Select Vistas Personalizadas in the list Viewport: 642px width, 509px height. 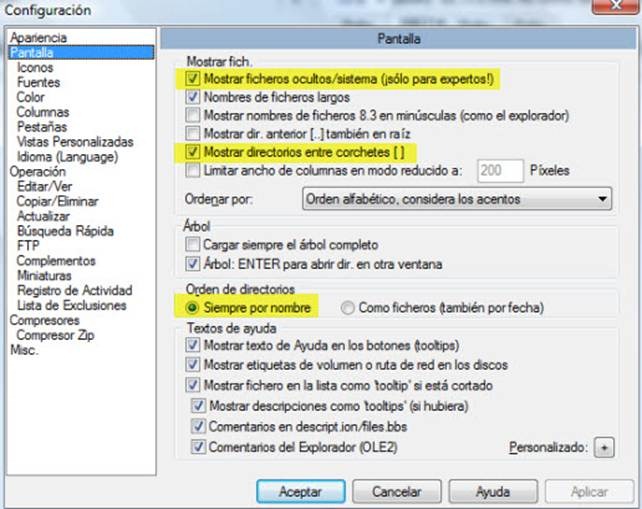(x=75, y=142)
